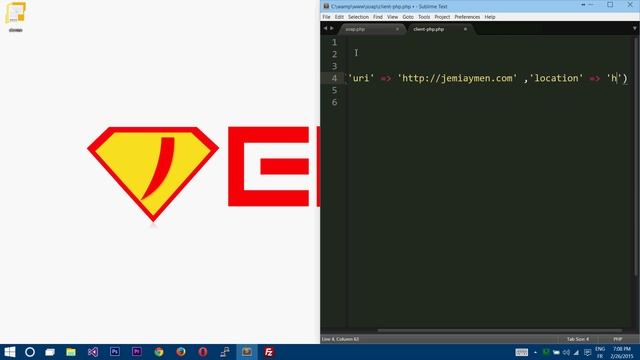The height and width of the screenshot is (360, 640).
Task: Launch Premiere Pro from taskbar
Action: pos(137,352)
